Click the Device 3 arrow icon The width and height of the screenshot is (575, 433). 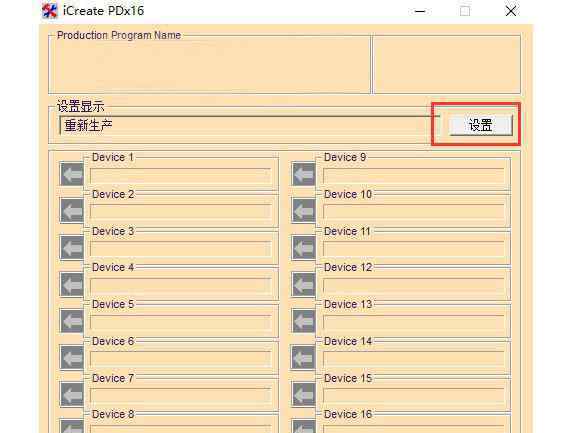click(x=72, y=247)
